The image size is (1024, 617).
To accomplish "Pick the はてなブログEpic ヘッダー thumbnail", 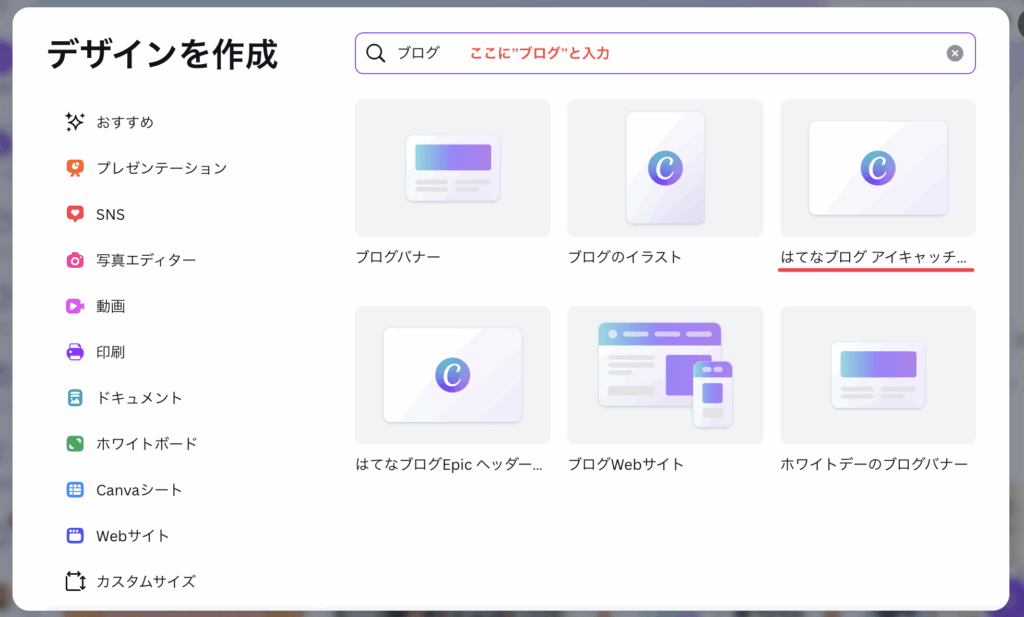I will tap(452, 375).
